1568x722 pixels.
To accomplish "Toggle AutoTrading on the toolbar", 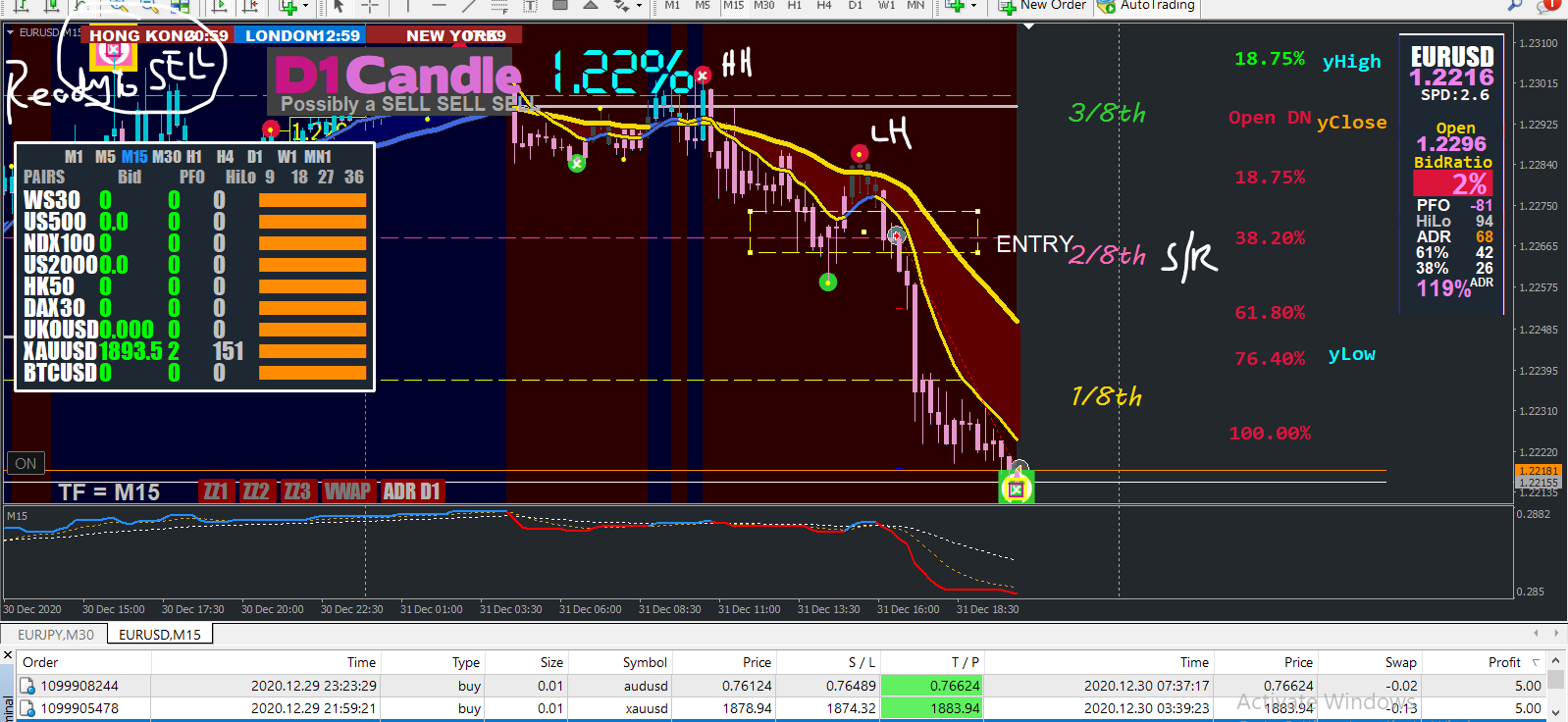I will click(1146, 5).
